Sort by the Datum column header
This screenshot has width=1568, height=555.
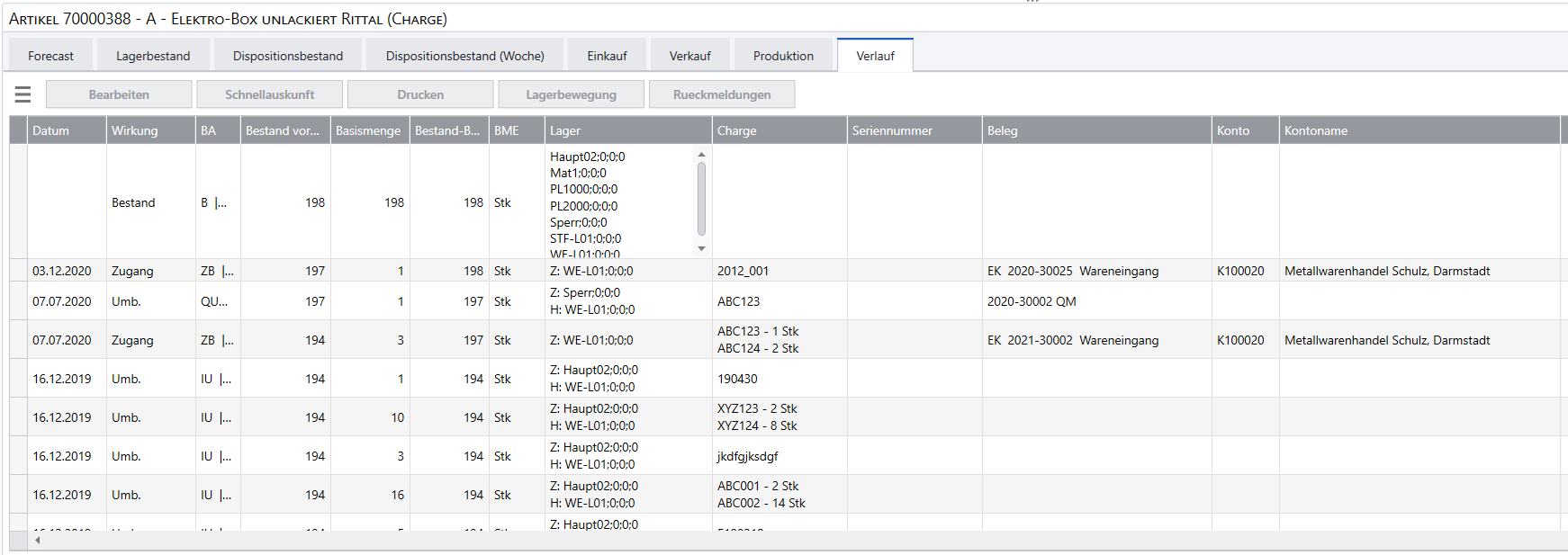[67, 130]
